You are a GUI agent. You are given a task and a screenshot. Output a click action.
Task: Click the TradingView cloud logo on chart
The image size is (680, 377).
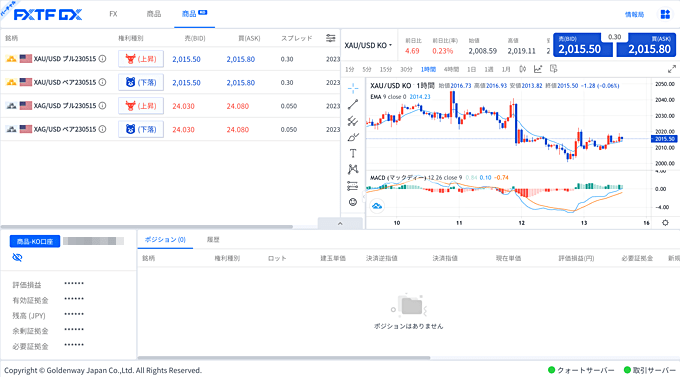(377, 206)
